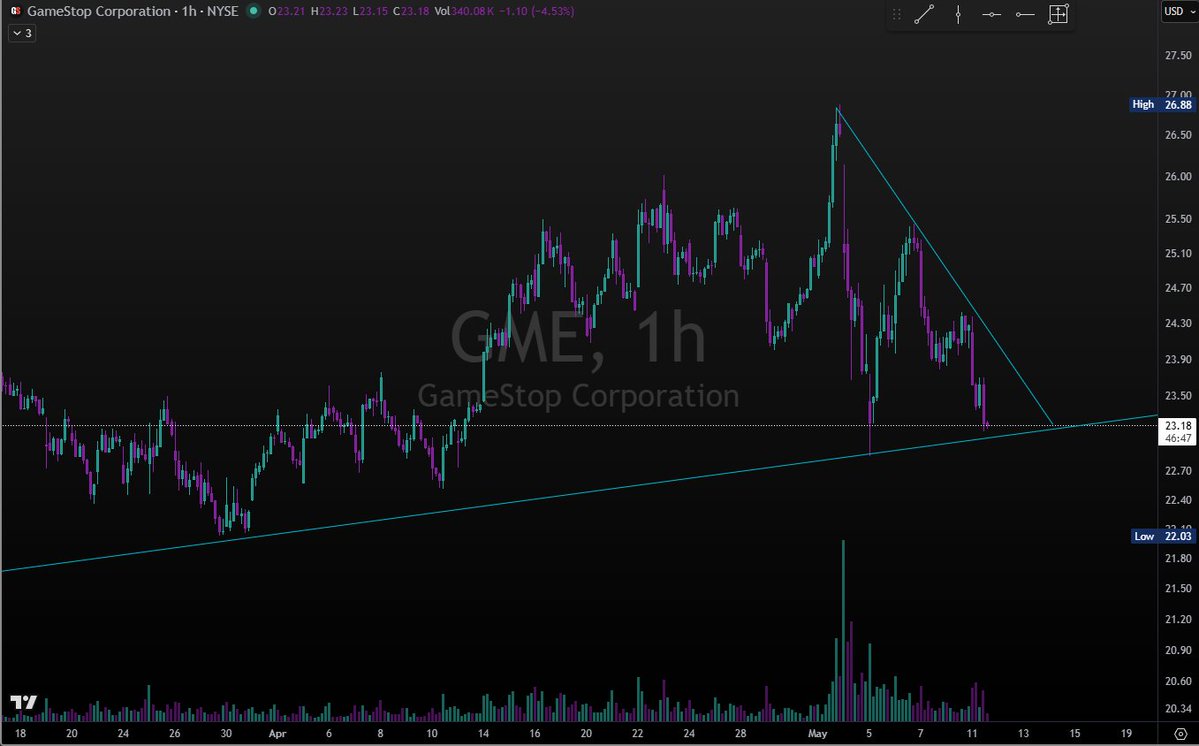
Task: Select the horizontal ray drawing tool
Action: [x=1025, y=15]
